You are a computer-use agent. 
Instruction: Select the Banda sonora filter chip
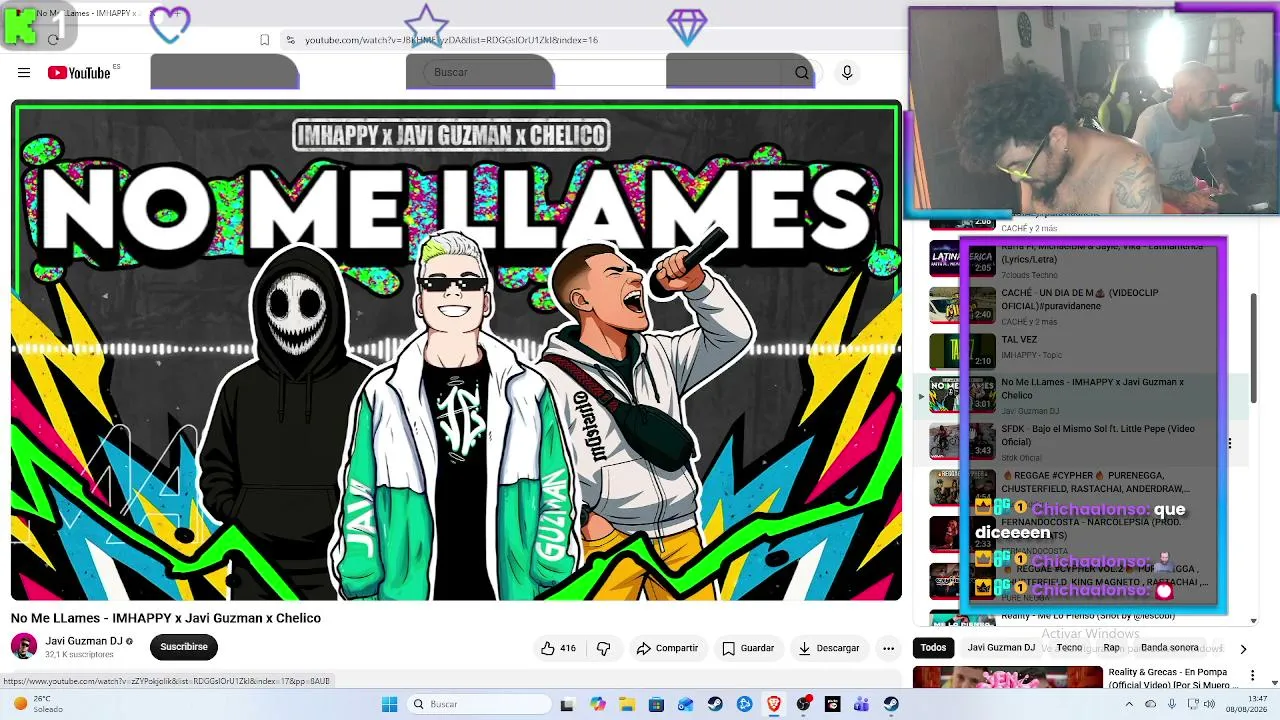pos(1169,648)
